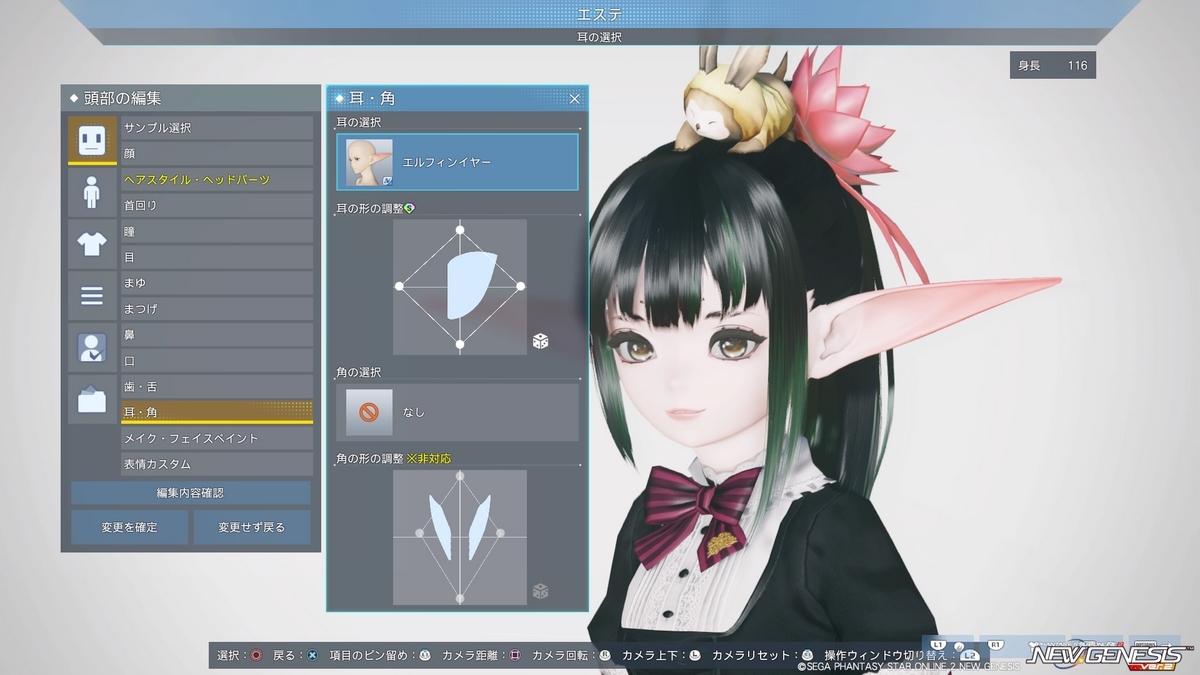The width and height of the screenshot is (1200, 675).
Task: Select 首回り menu item
Action: tap(217, 205)
